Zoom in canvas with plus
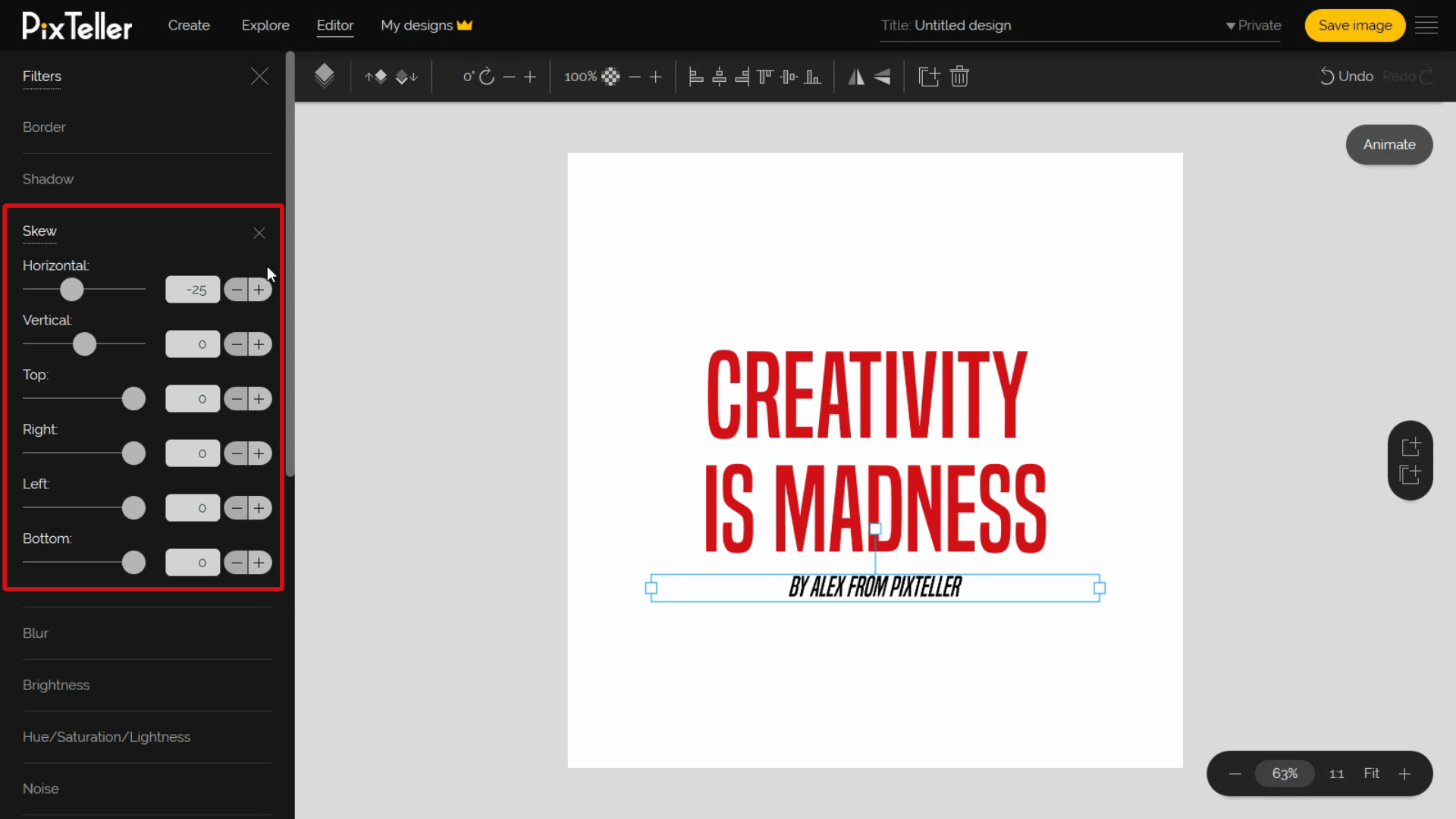 [1404, 773]
